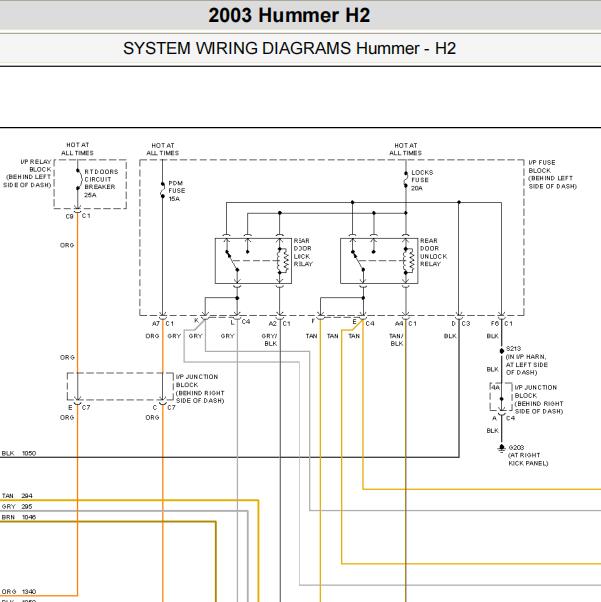Viewport: 601px width, 602px height.
Task: Click the G203 ground symbol
Action: point(501,448)
